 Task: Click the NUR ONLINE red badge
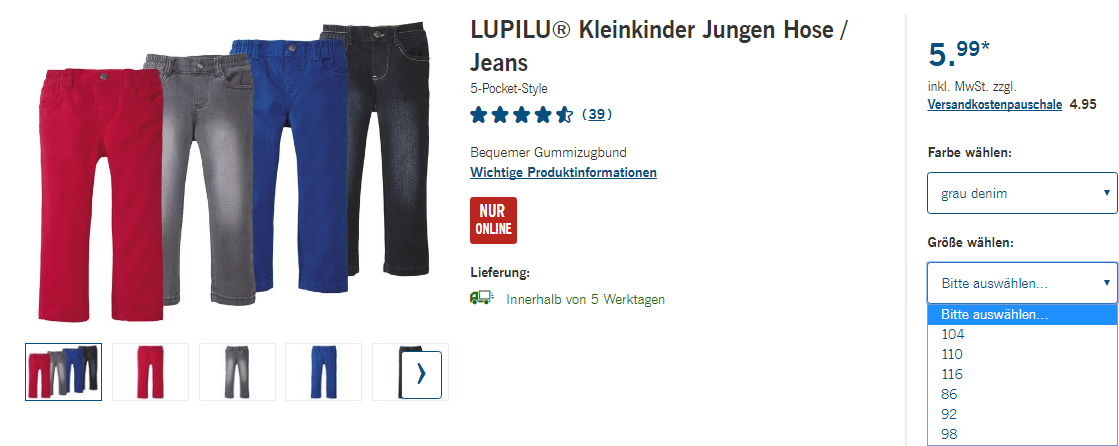point(493,221)
